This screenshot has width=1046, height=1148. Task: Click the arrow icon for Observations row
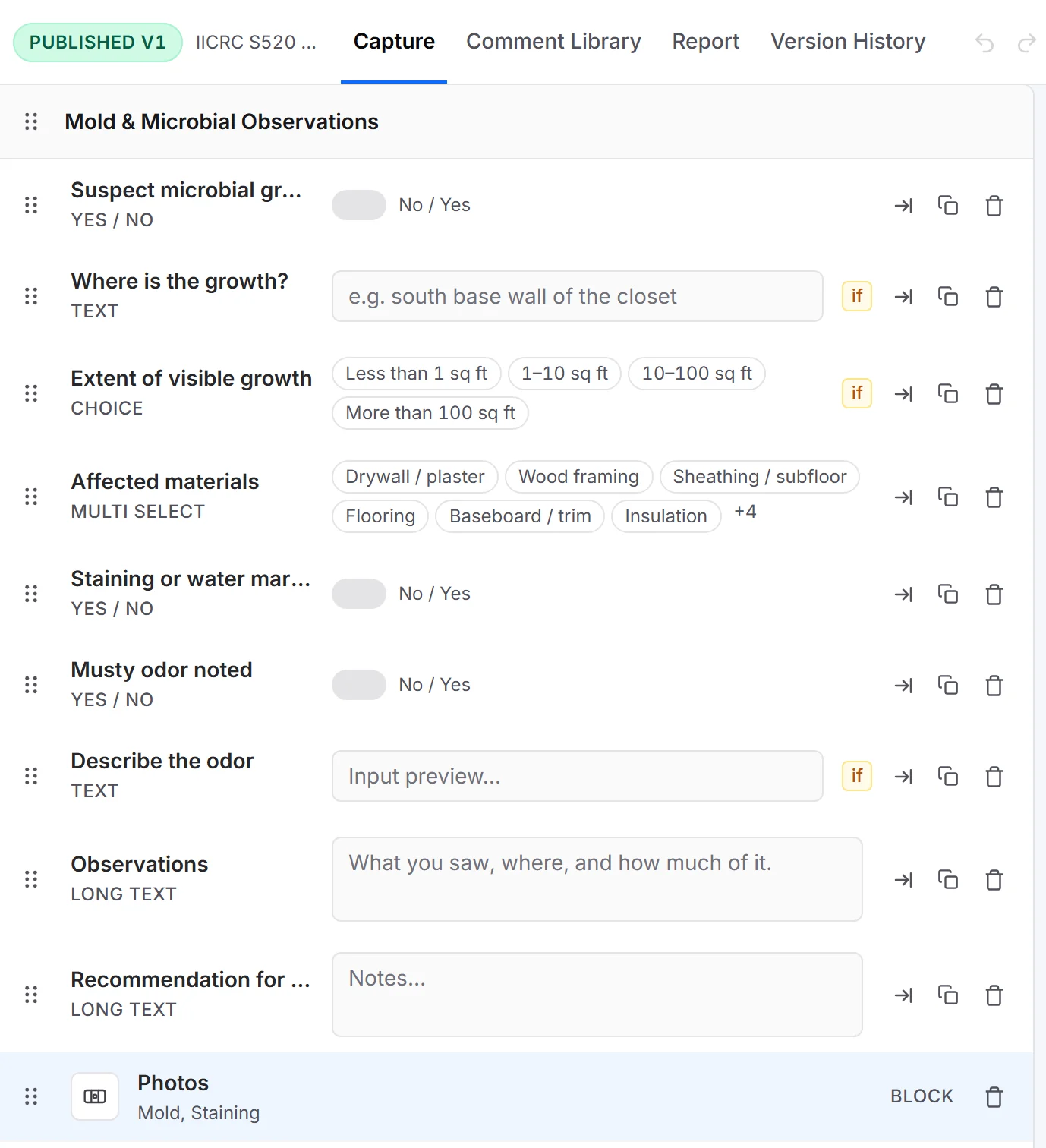point(903,879)
